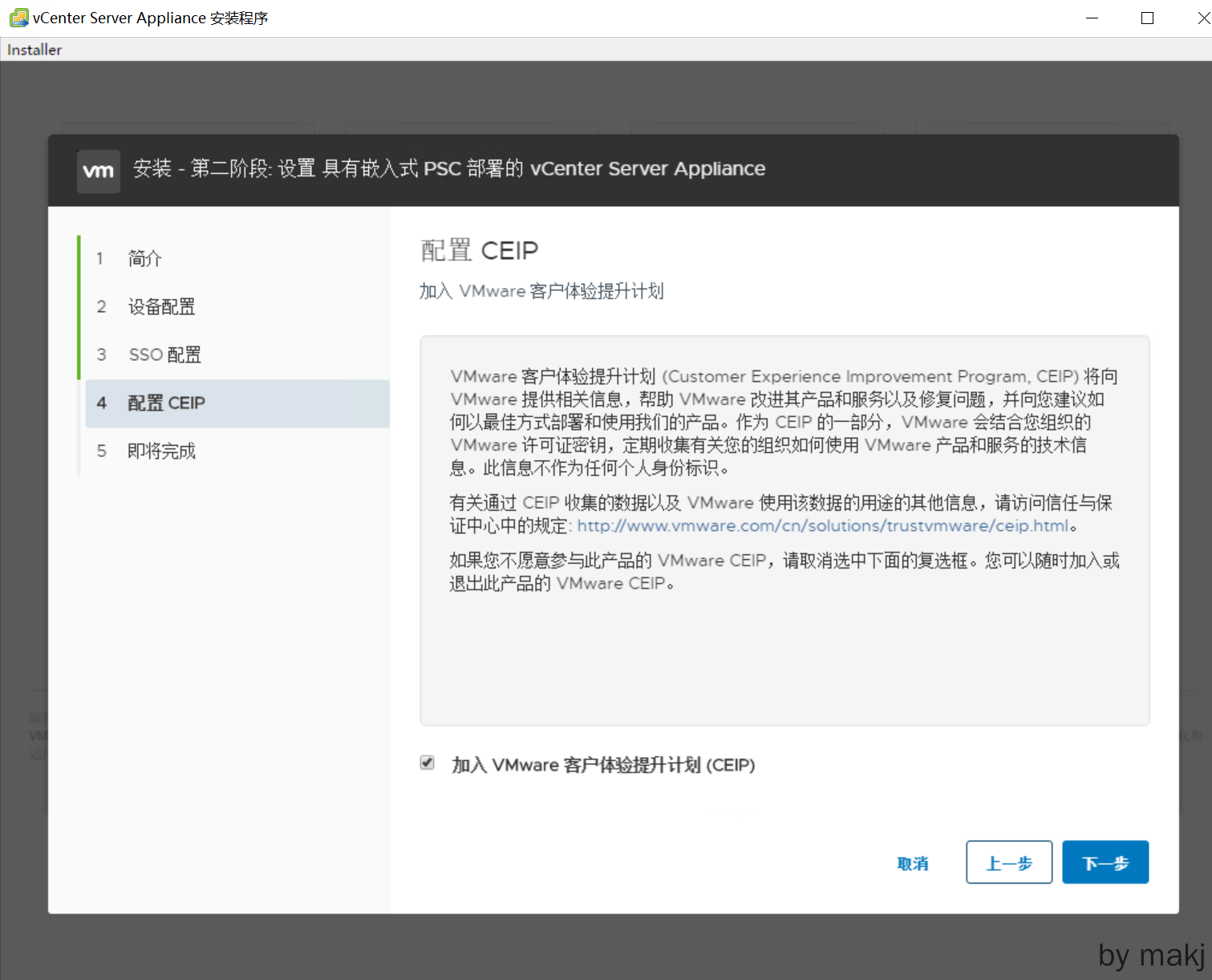Click the vCenter Server Appliance title bar icon
Image resolution: width=1212 pixels, height=980 pixels.
tap(18, 18)
